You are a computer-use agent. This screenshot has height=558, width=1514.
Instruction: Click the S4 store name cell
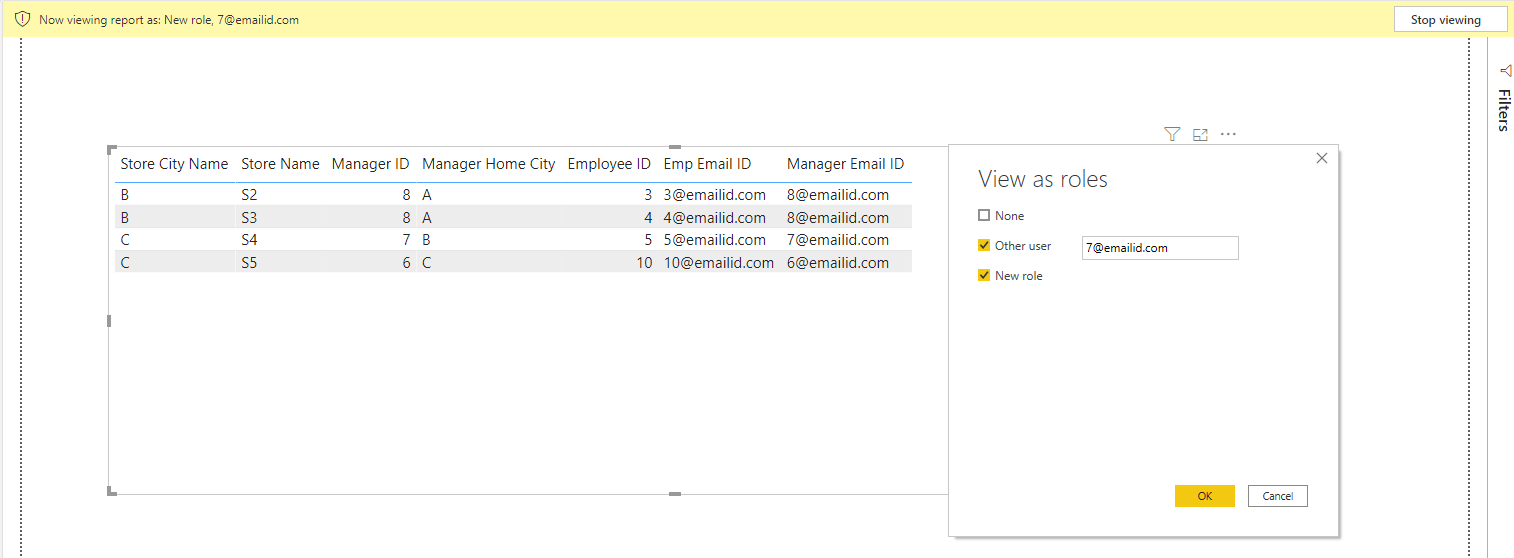tap(249, 240)
